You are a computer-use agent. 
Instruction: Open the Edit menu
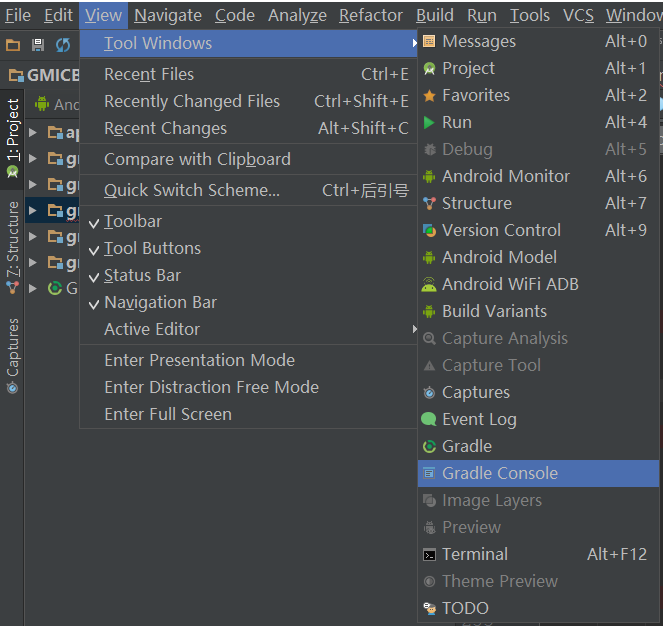pos(58,16)
